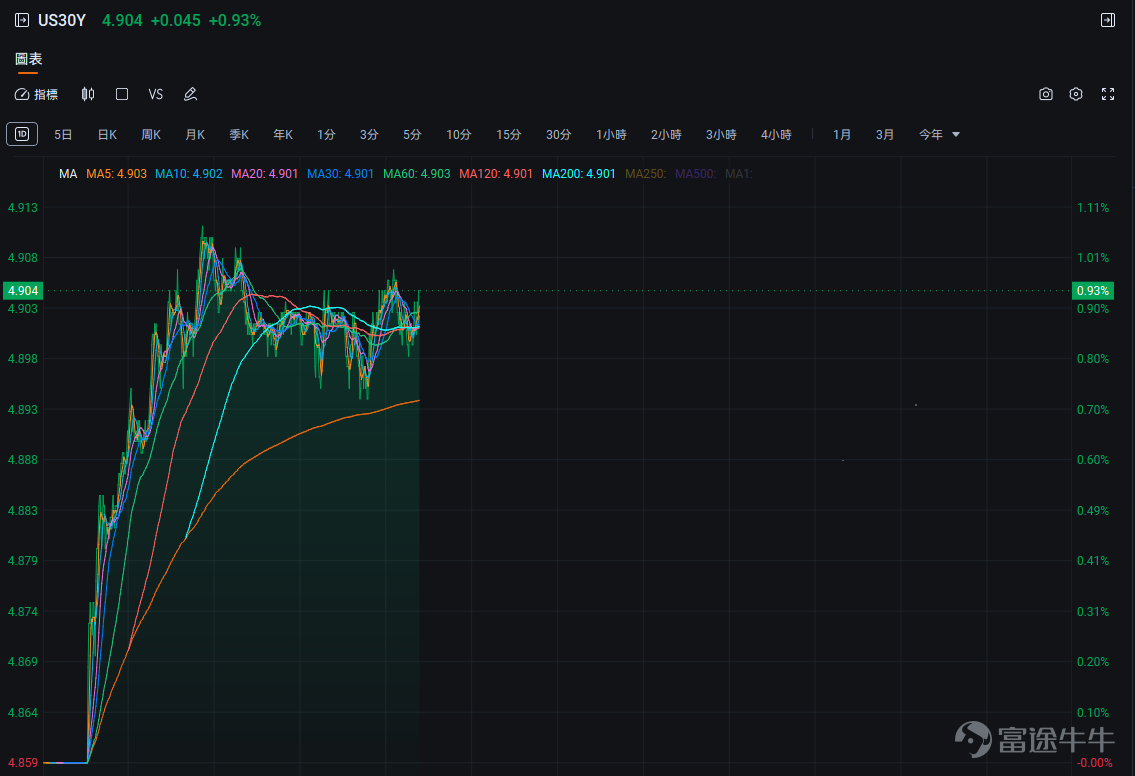Toggle the 1D intraday view button
This screenshot has width=1135, height=776.
point(22,134)
